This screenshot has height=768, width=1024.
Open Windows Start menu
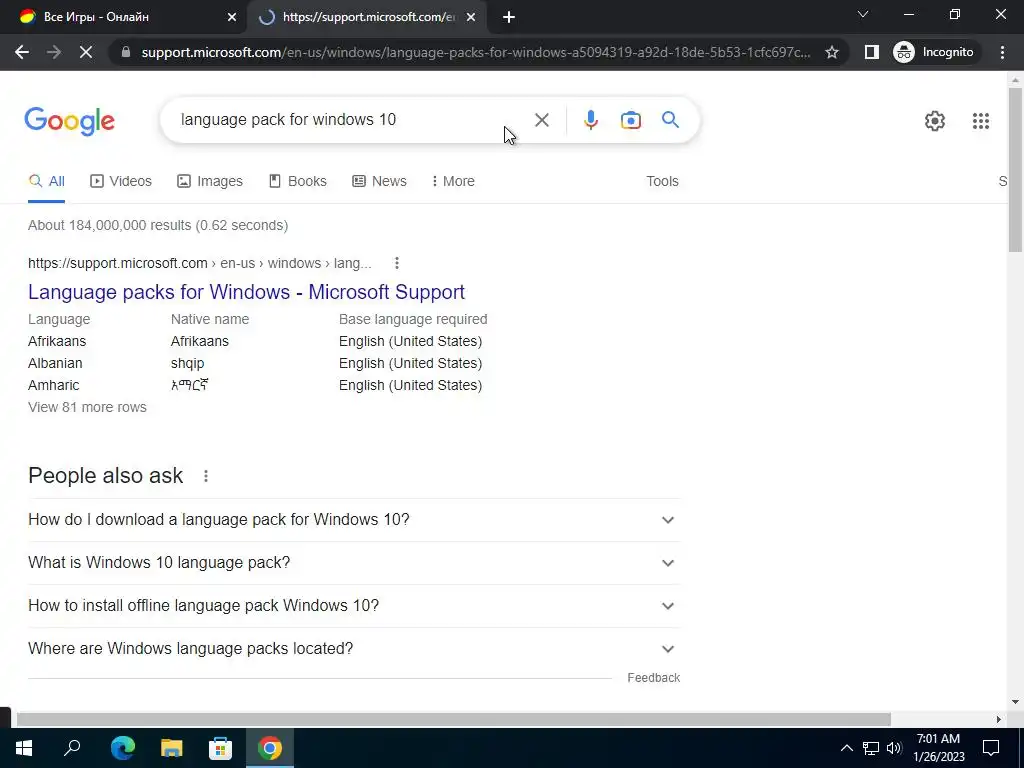tap(24, 748)
